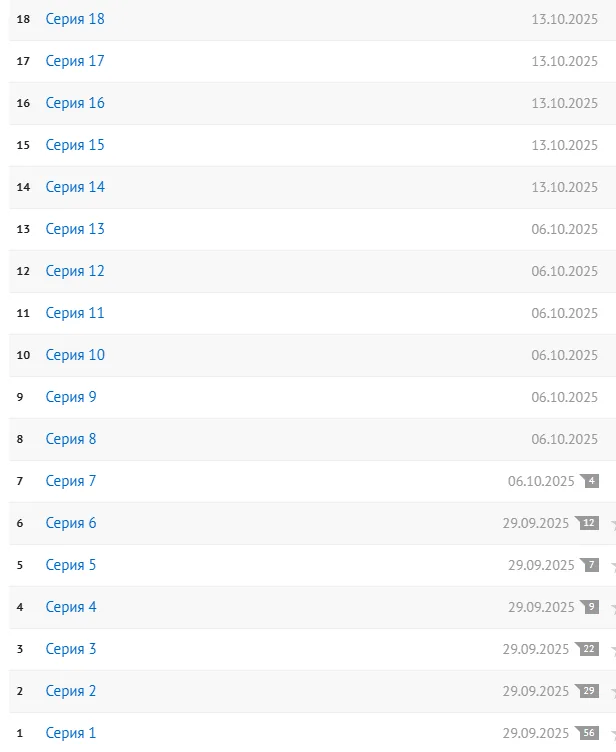616x752 pixels.
Task: Open the Серия 18 episode link
Action: [x=75, y=19]
